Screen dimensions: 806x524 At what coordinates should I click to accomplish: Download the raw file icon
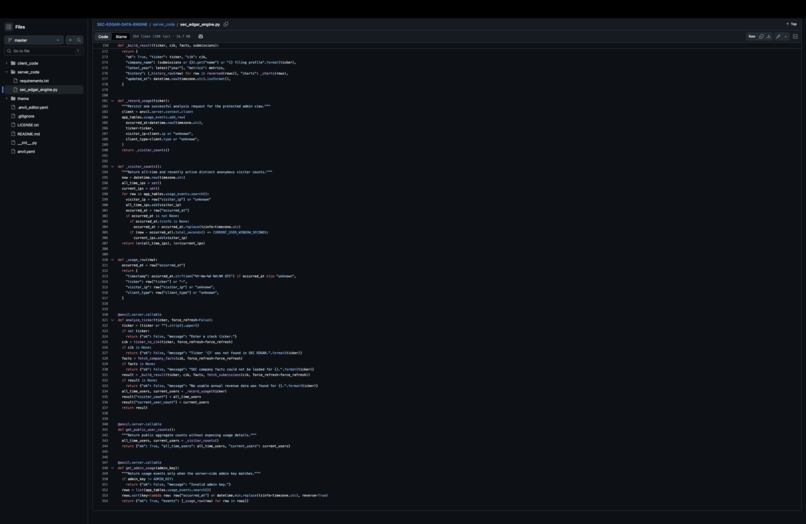click(768, 37)
